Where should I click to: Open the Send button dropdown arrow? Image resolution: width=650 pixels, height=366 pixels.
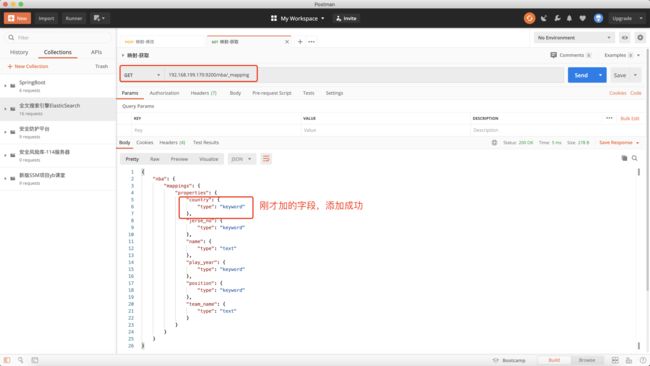point(600,75)
